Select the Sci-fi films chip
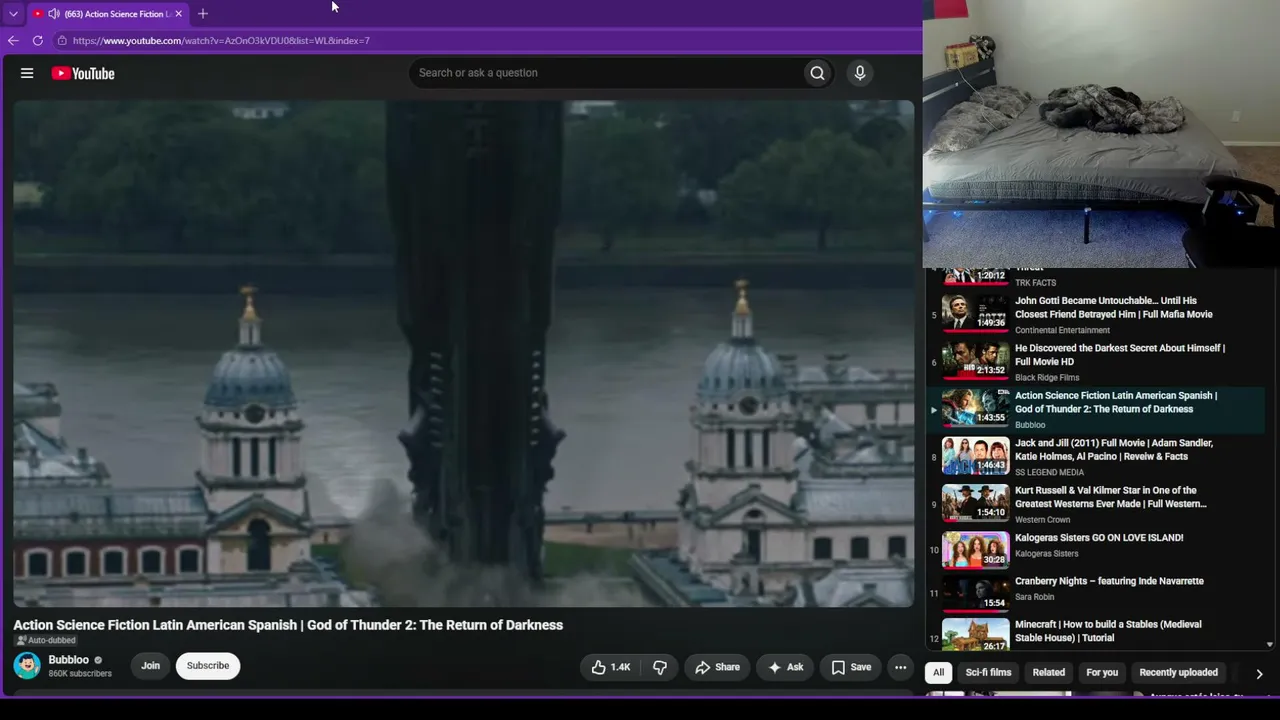The image size is (1280, 720). (x=988, y=673)
